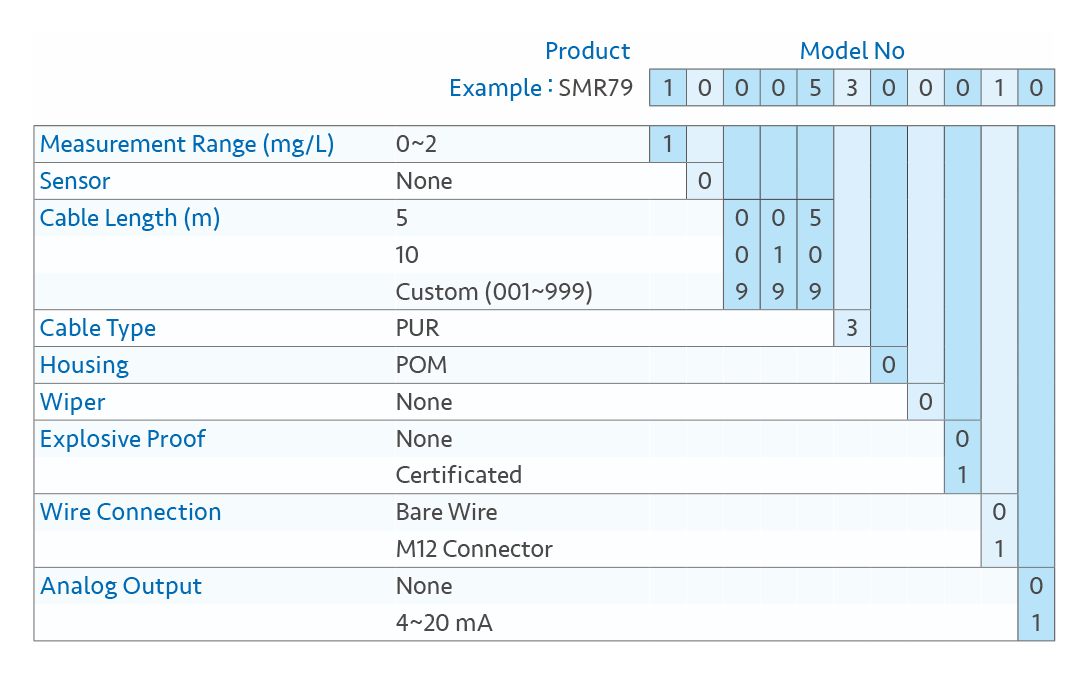Click the 0~2 measurement range value

(x=416, y=144)
